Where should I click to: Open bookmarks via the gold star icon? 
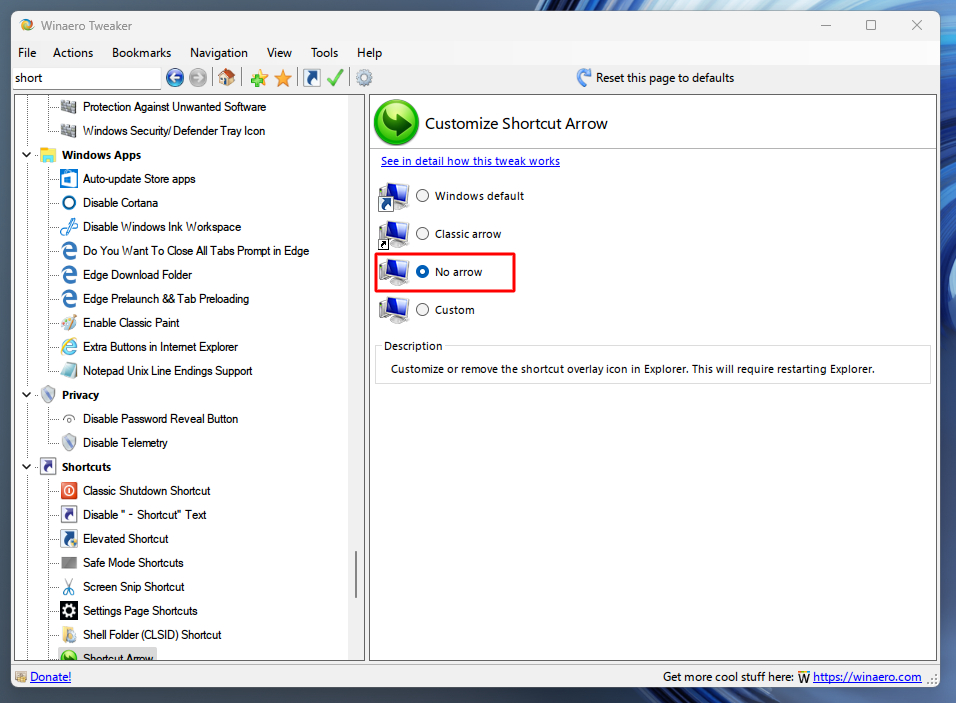click(x=281, y=77)
